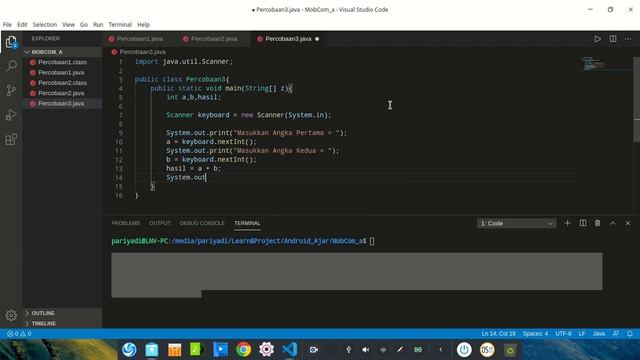Open Percobaan1.java in explorer
640x360 pixels.
[x=62, y=72]
